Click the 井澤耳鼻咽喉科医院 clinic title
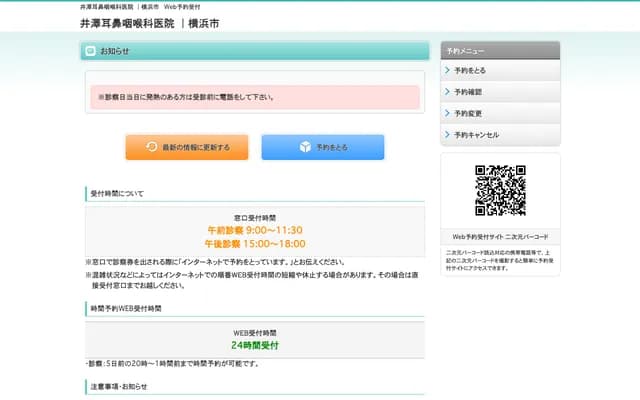Screen dimensions: 640x400 (x=128, y=22)
